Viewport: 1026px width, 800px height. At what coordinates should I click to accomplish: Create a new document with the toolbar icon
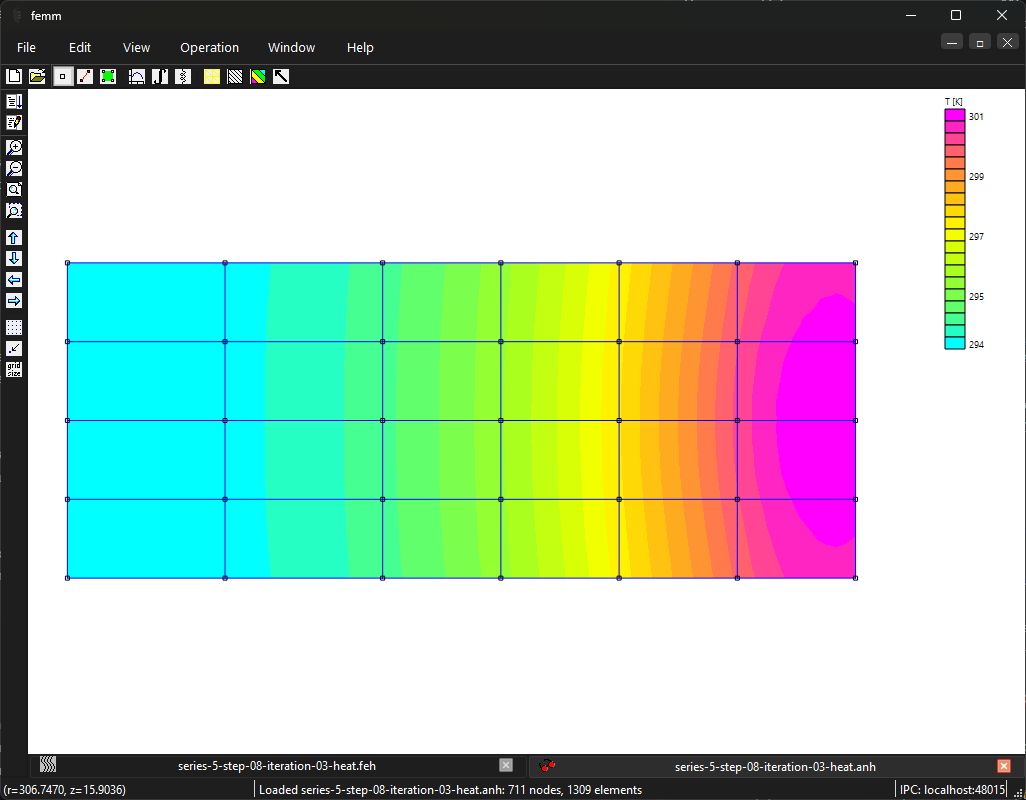coord(14,77)
